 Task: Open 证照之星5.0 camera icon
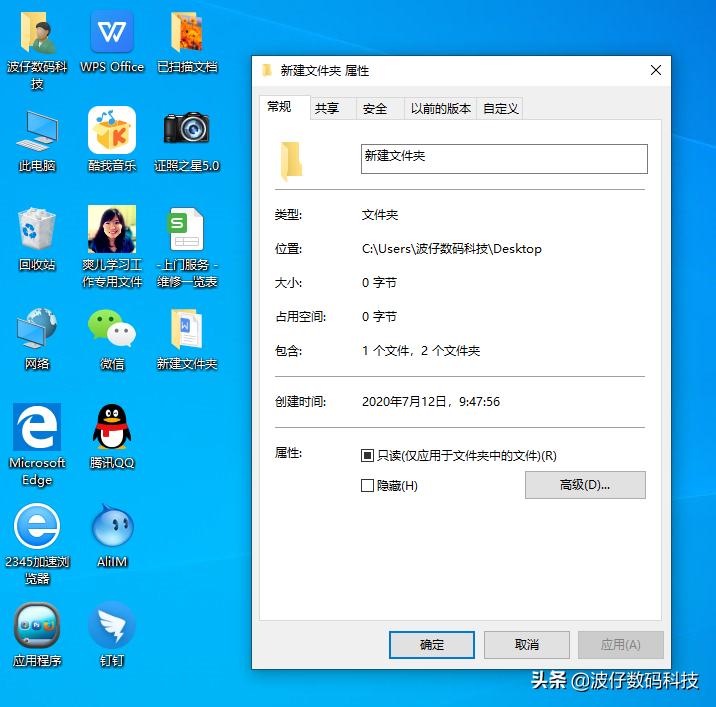click(x=187, y=128)
